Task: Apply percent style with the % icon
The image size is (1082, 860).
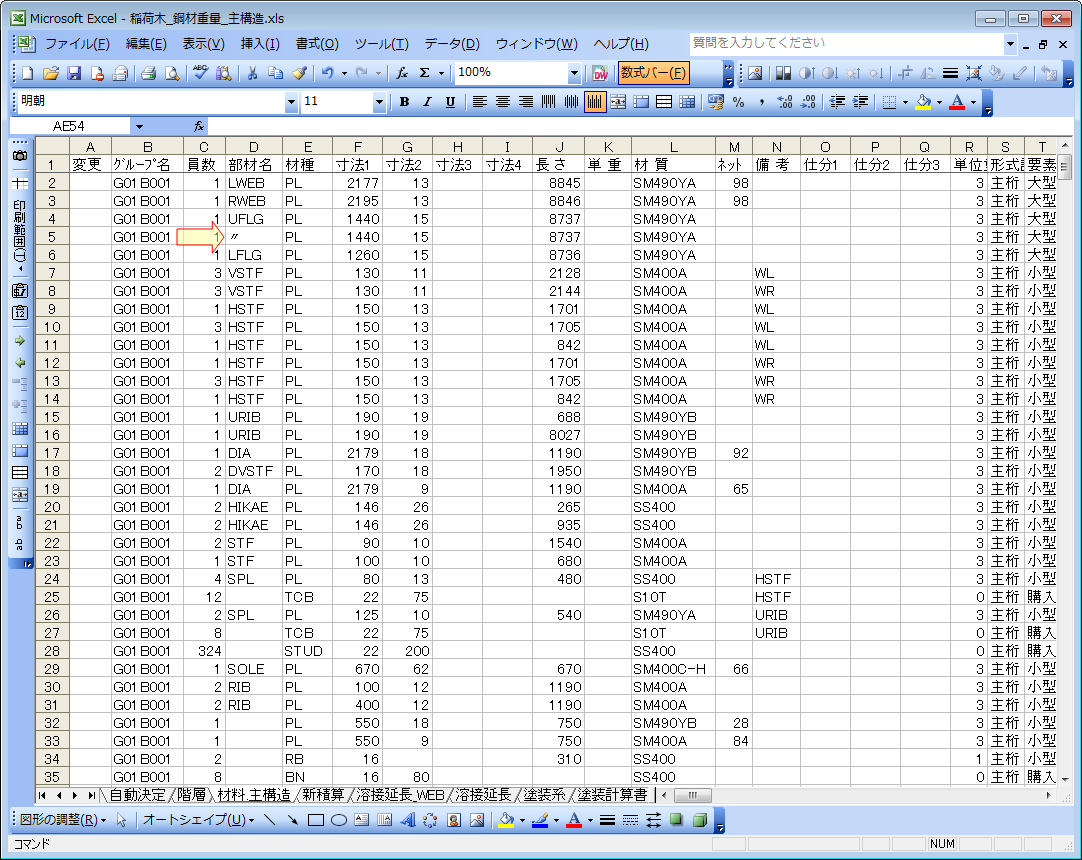Action: tap(738, 102)
